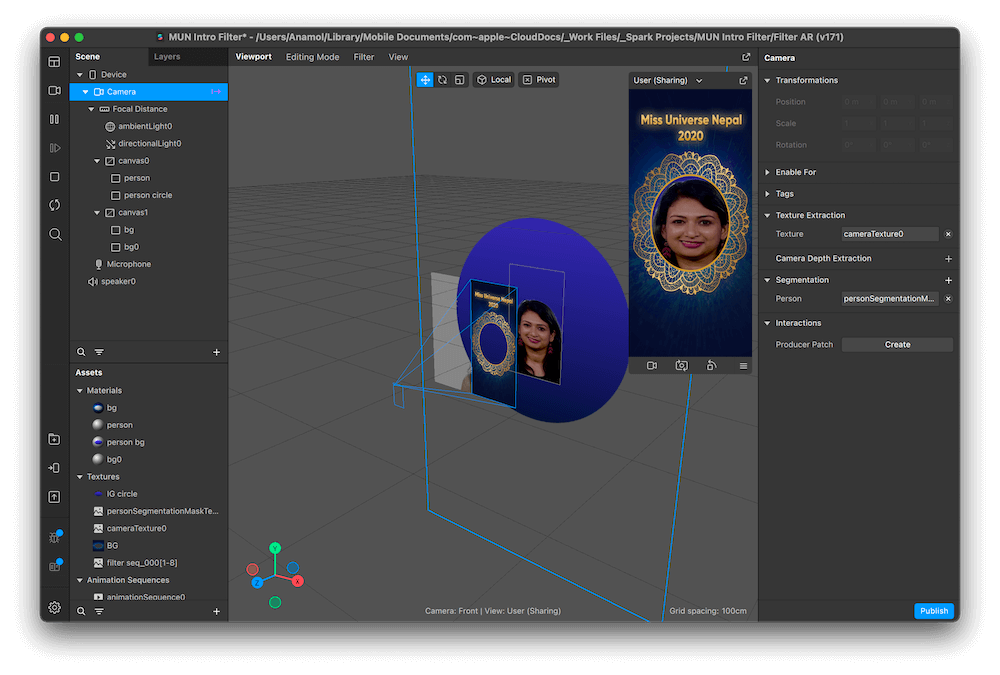Click the Restart loop icon in left toolbar

coord(54,205)
